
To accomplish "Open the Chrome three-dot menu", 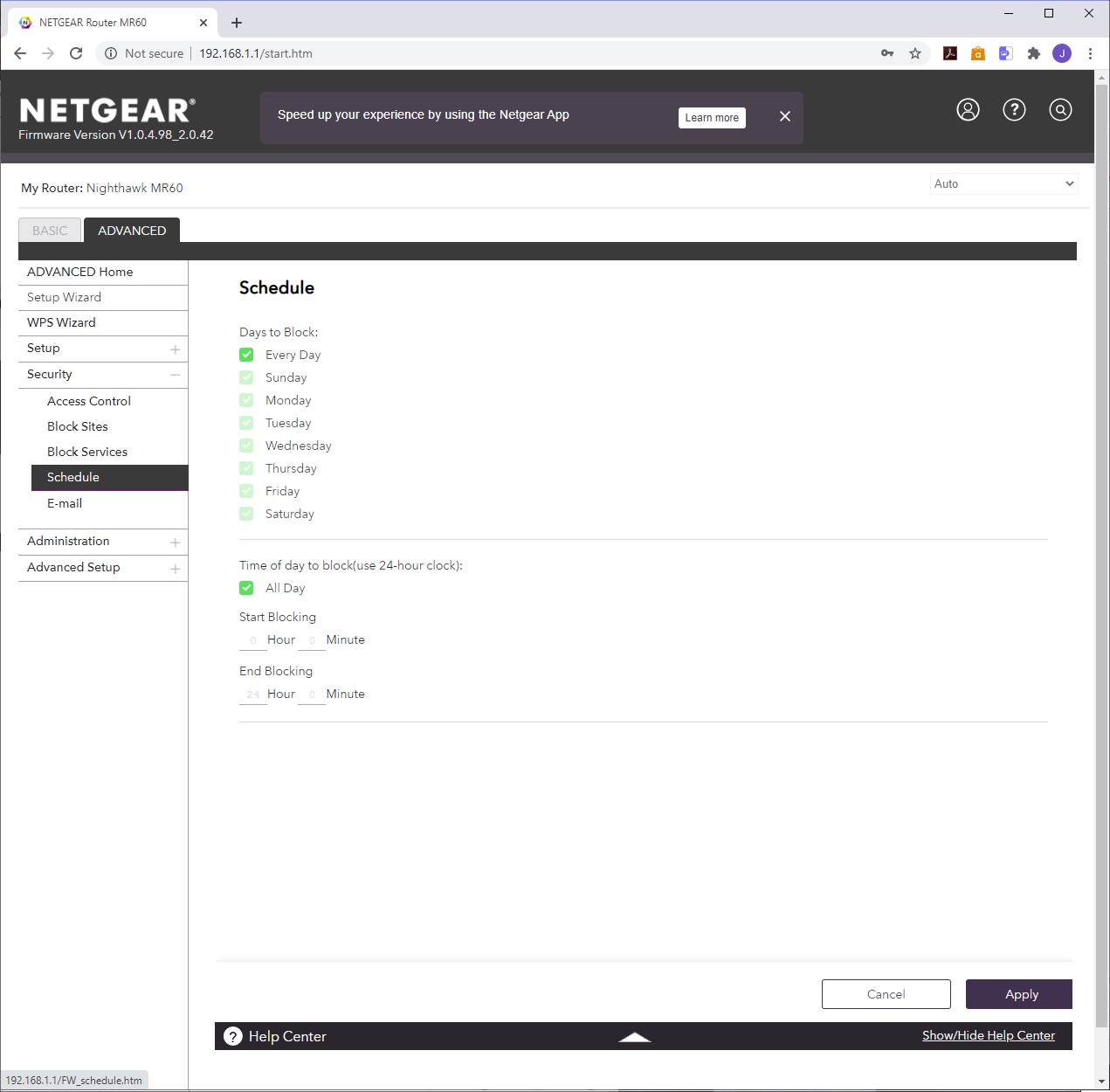I will tap(1090, 53).
